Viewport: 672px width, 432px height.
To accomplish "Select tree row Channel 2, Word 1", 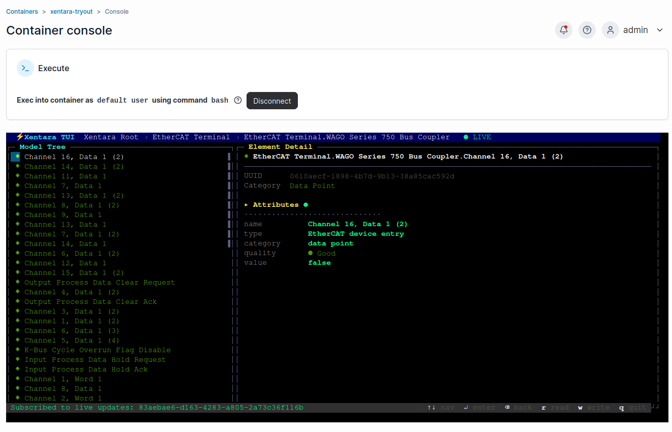I will tap(63, 398).
